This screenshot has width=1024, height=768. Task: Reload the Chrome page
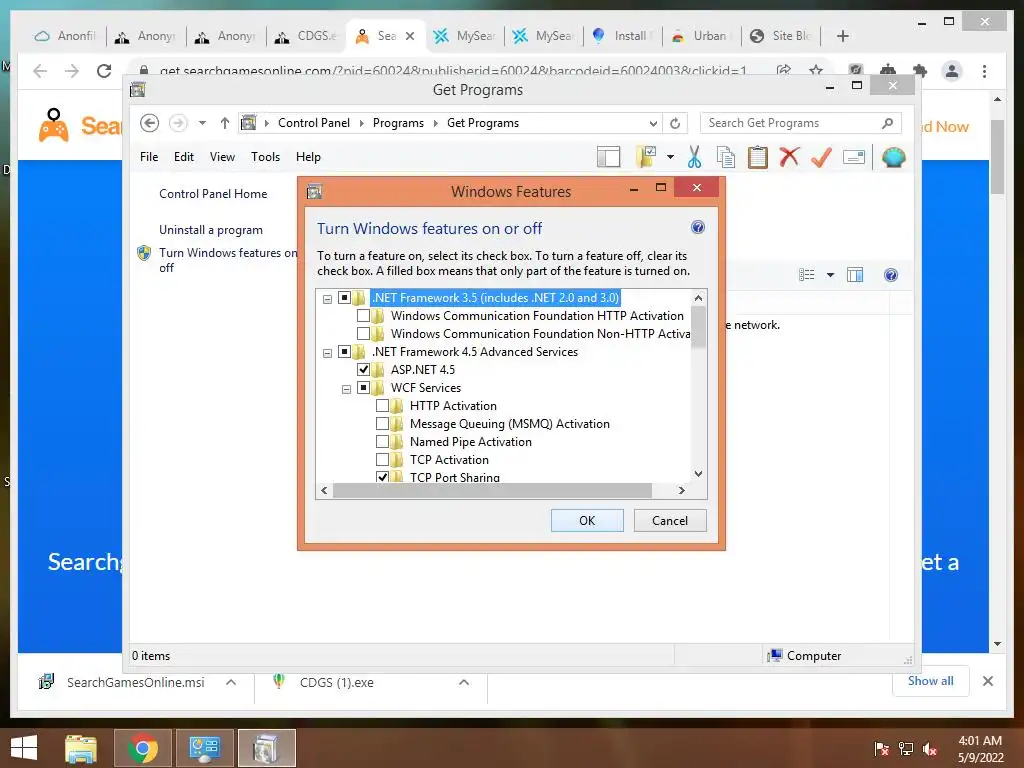[x=104, y=71]
